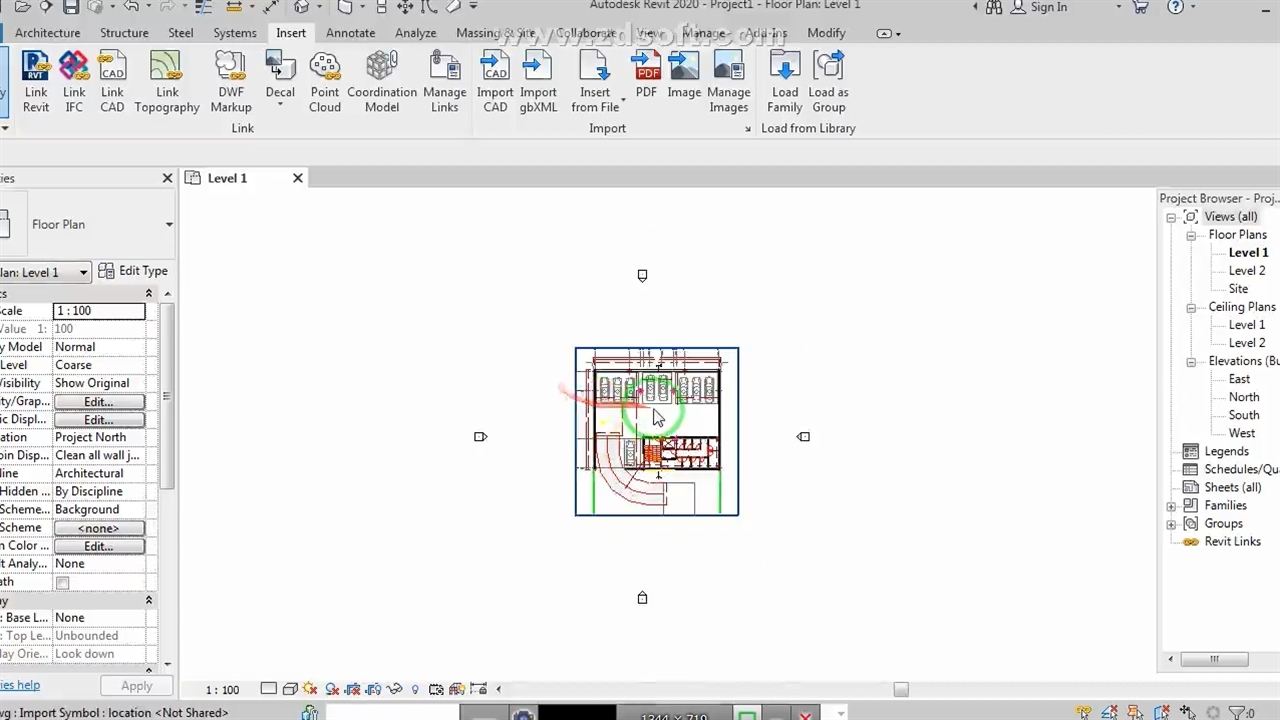Switch to the Annotate ribbon tab
1280x720 pixels.
[350, 33]
